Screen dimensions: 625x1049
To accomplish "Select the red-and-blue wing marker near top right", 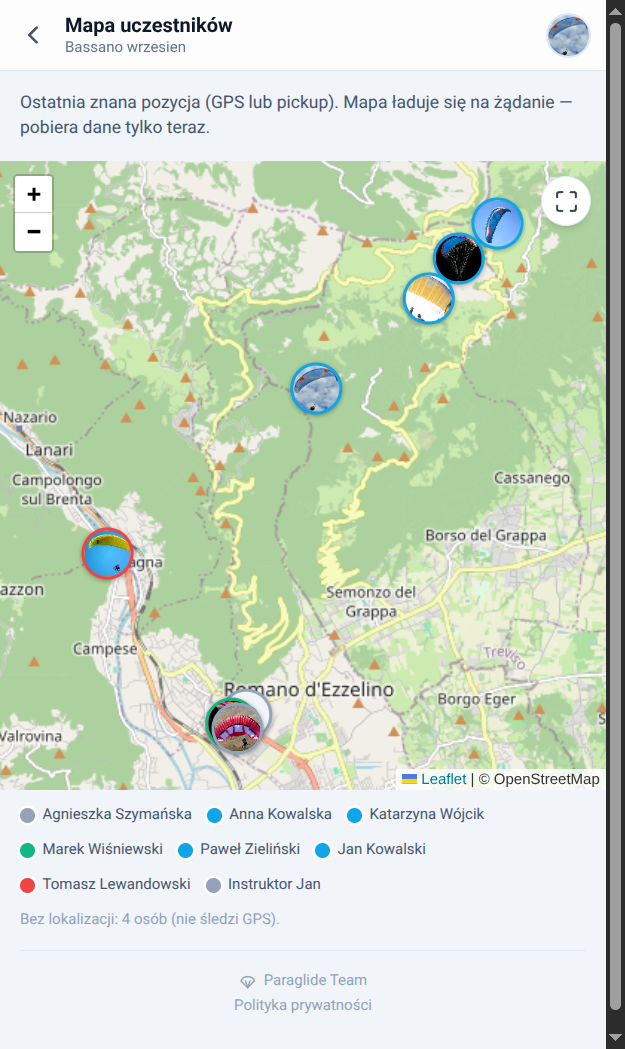I will point(497,223).
